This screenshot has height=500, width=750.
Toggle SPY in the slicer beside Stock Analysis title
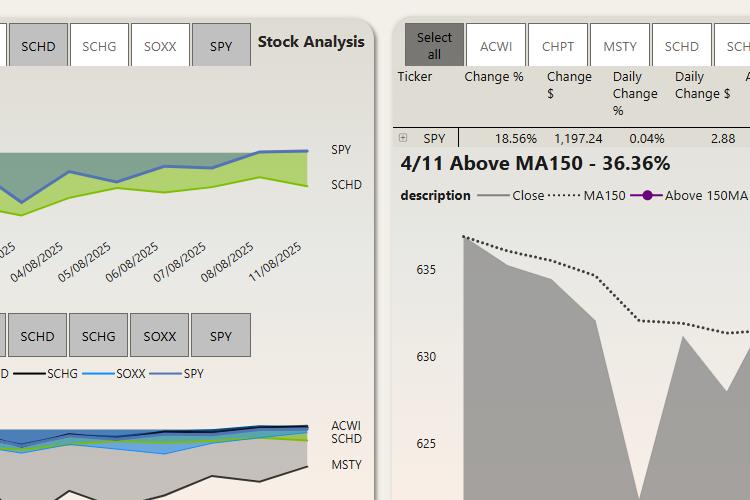coord(221,45)
